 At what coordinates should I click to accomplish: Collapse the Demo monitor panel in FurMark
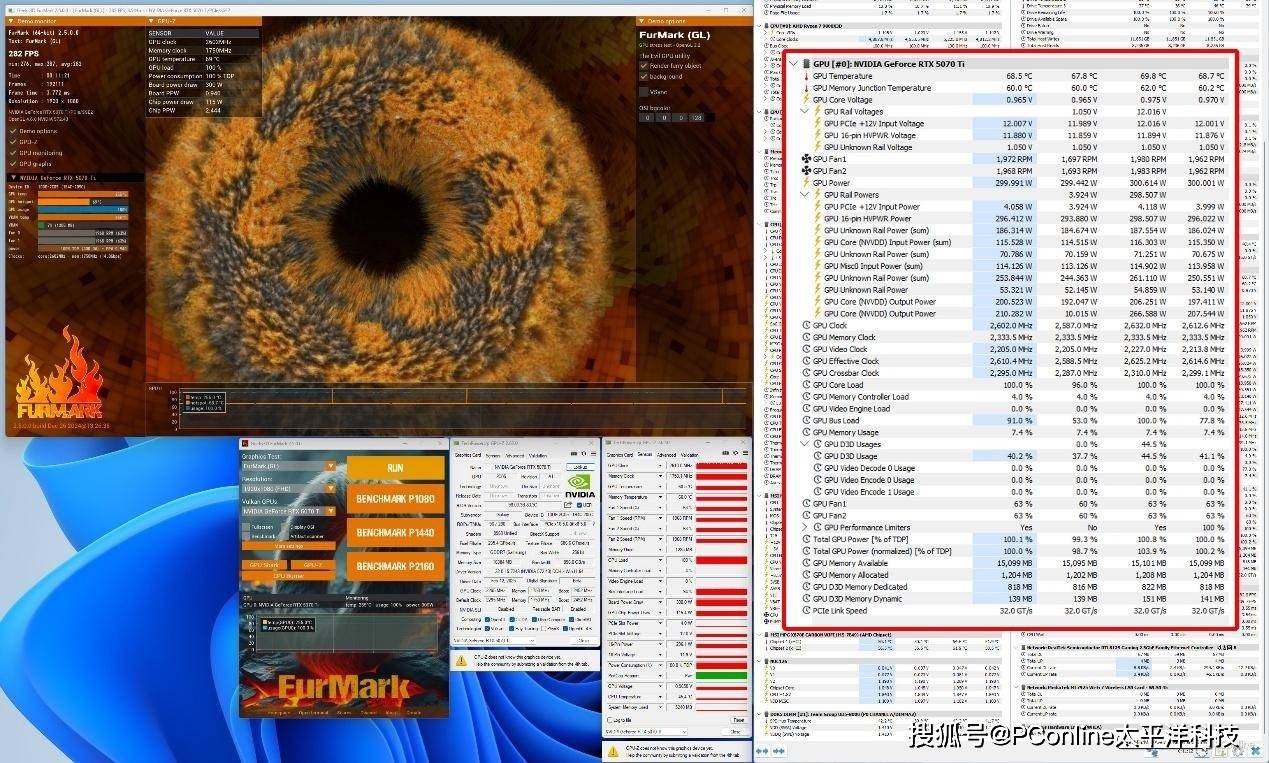(x=11, y=21)
